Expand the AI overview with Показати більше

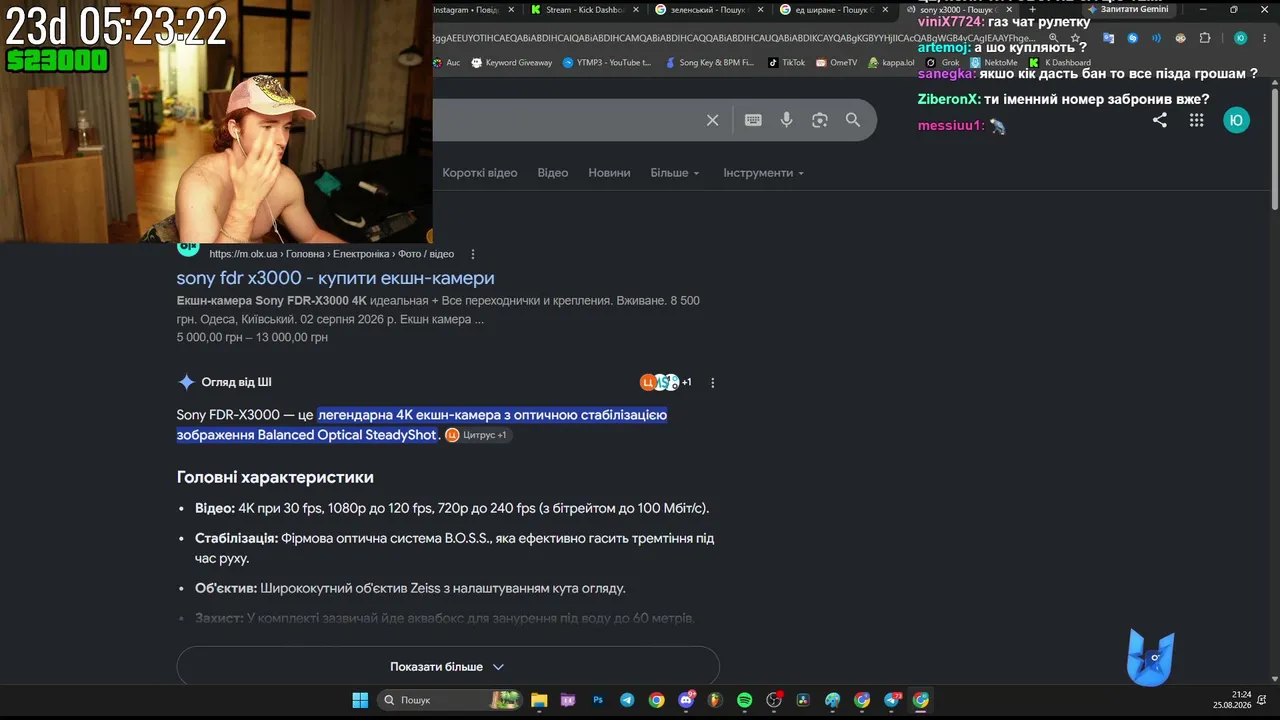pyautogui.click(x=448, y=666)
